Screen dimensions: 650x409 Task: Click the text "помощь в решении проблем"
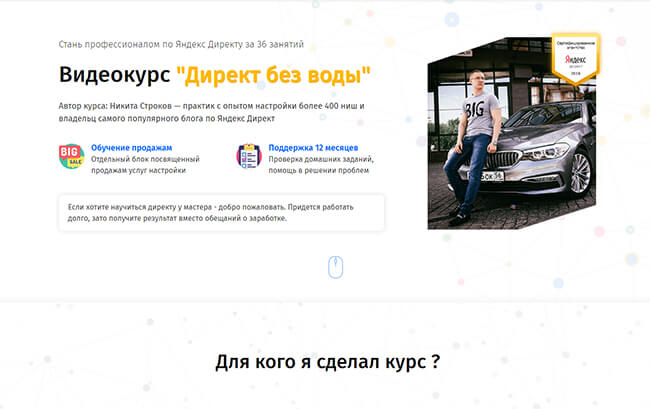pyautogui.click(x=319, y=170)
